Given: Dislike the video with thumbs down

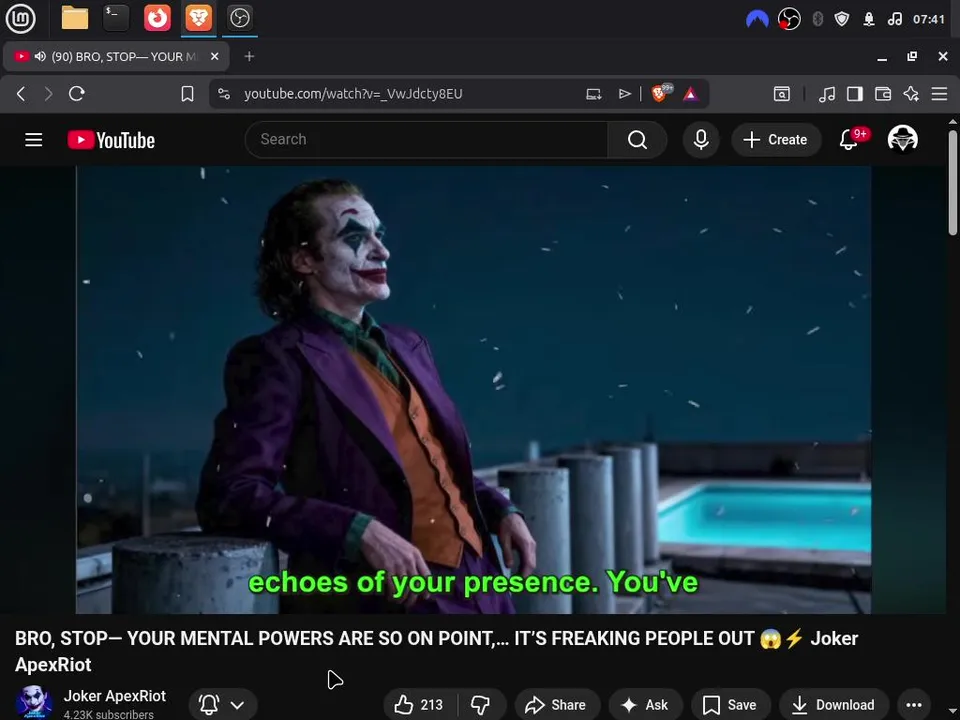Looking at the screenshot, I should pyautogui.click(x=480, y=705).
